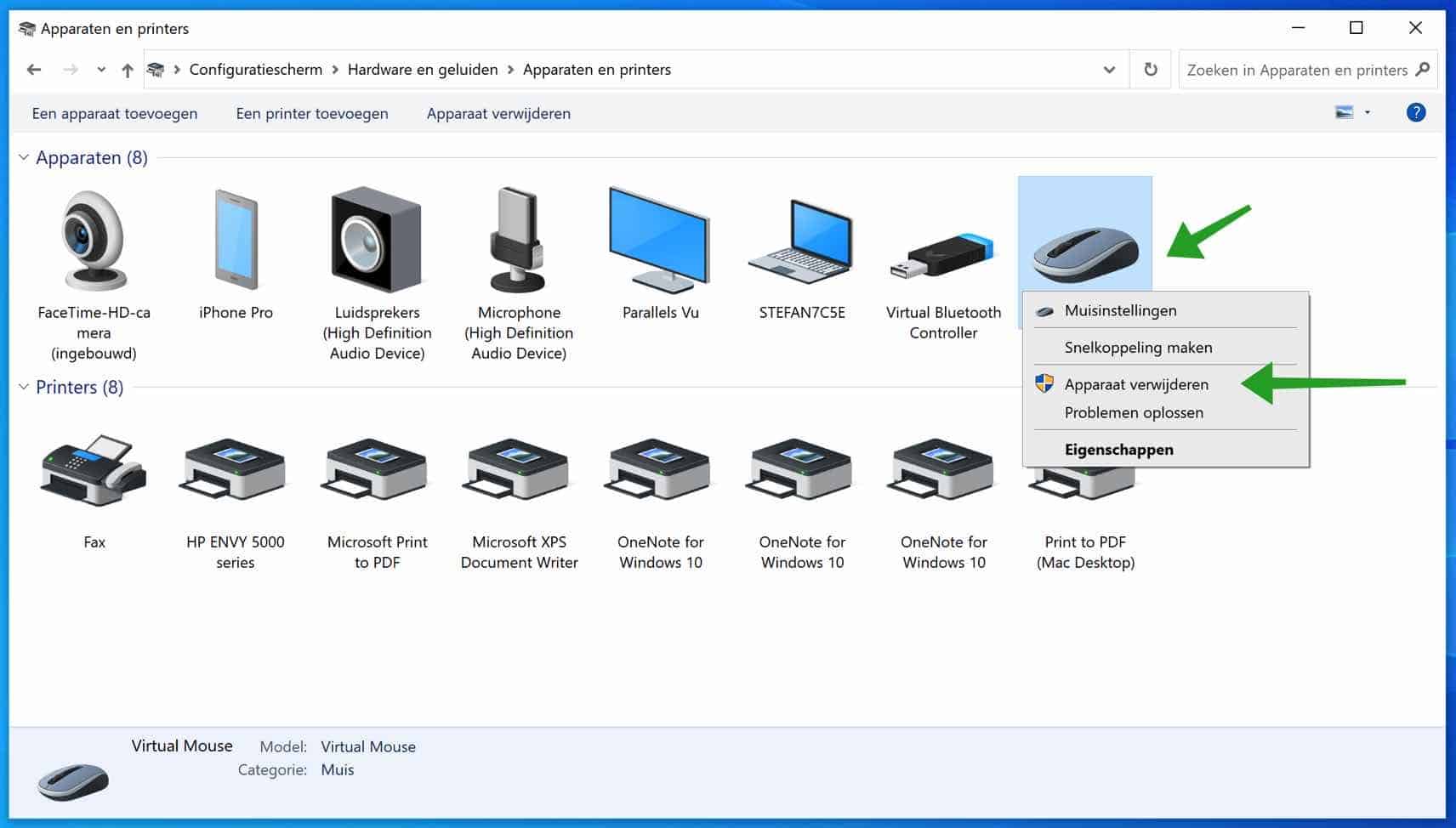Collapse the Apparaten group
This screenshot has height=828, width=1456.
(24, 157)
